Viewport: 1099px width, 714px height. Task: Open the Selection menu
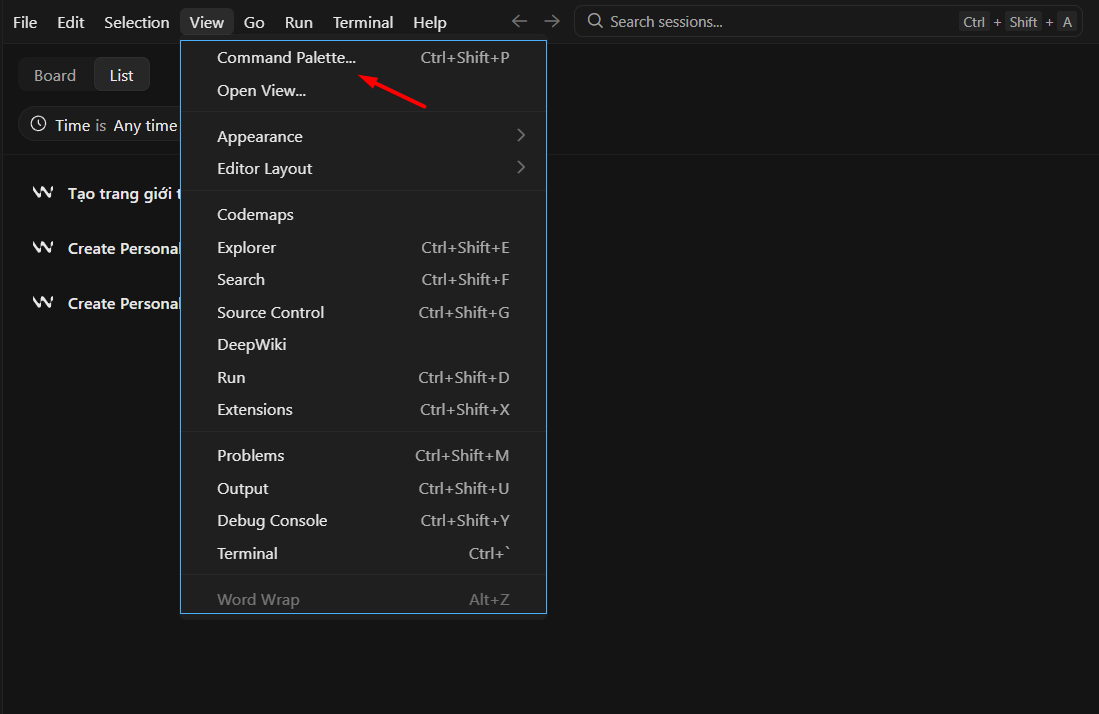click(137, 22)
